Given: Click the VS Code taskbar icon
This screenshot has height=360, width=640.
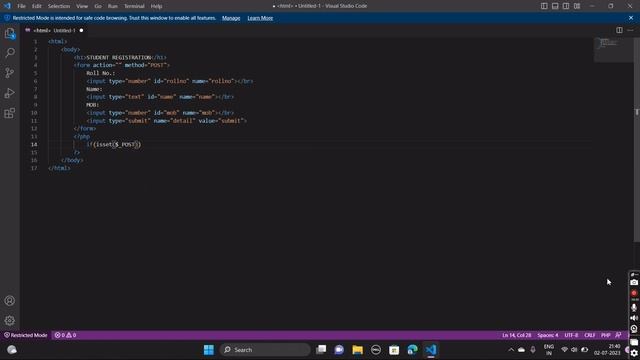Looking at the screenshot, I should point(431,350).
